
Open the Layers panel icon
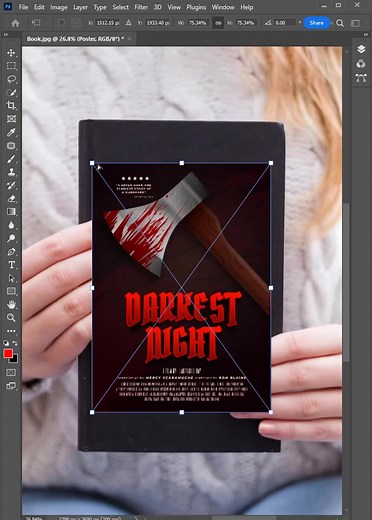[x=361, y=49]
